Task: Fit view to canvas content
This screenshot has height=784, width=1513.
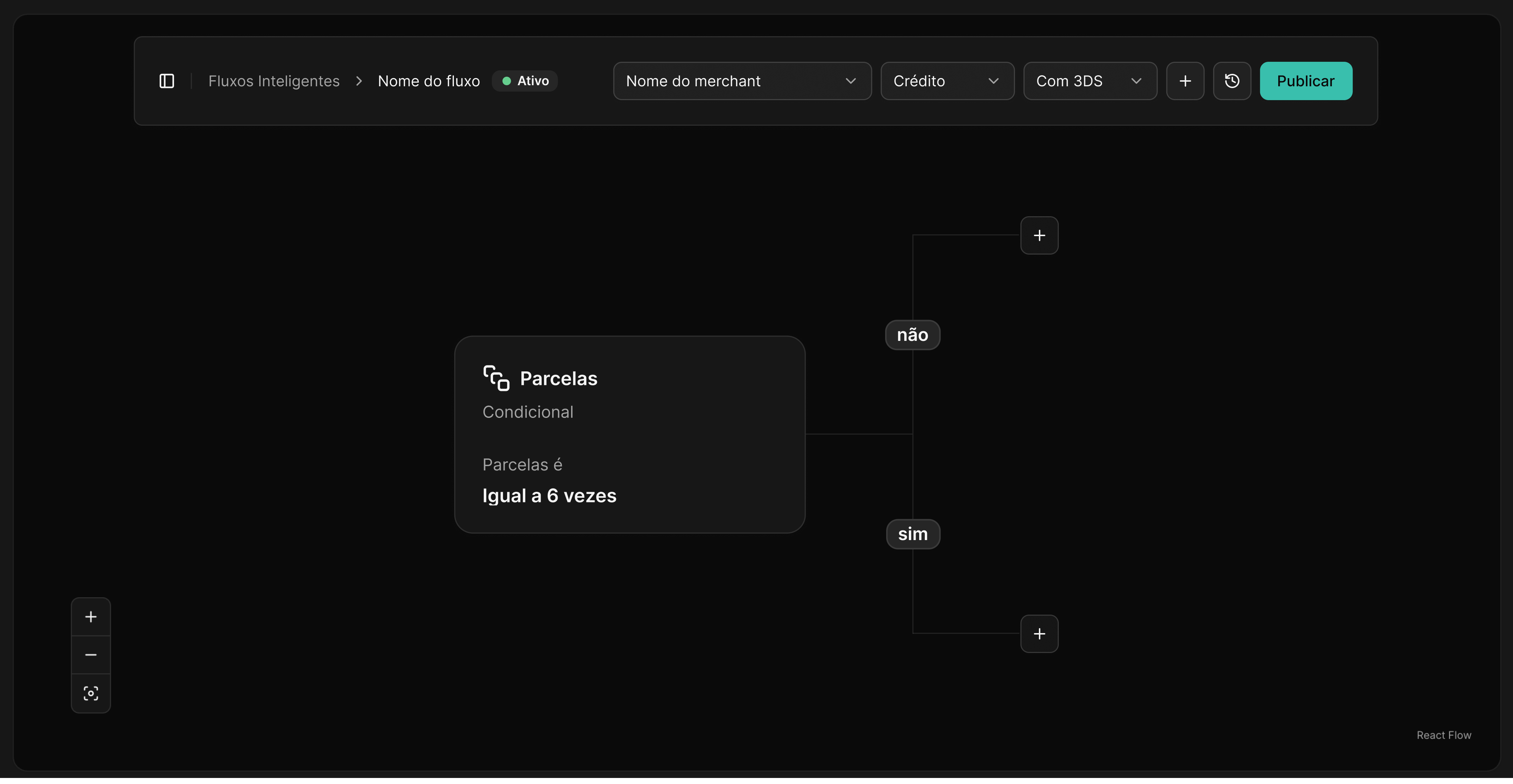Action: pyautogui.click(x=91, y=694)
